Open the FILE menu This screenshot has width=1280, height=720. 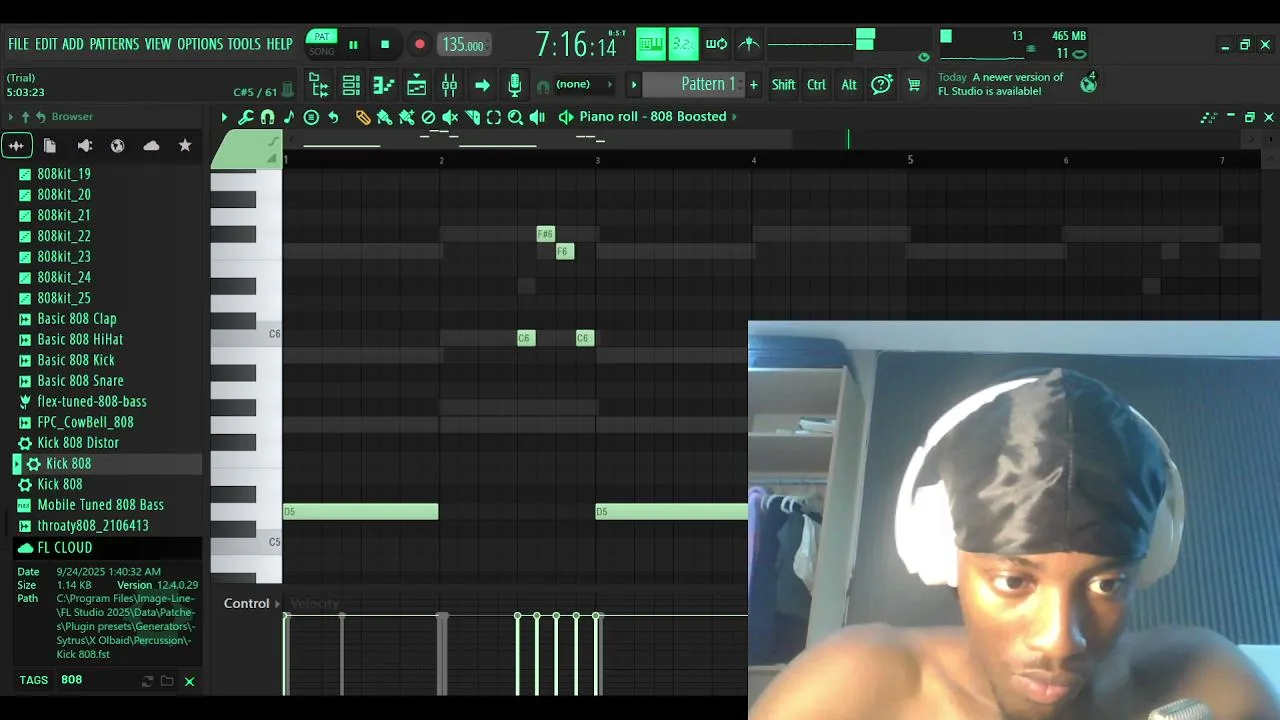(18, 44)
